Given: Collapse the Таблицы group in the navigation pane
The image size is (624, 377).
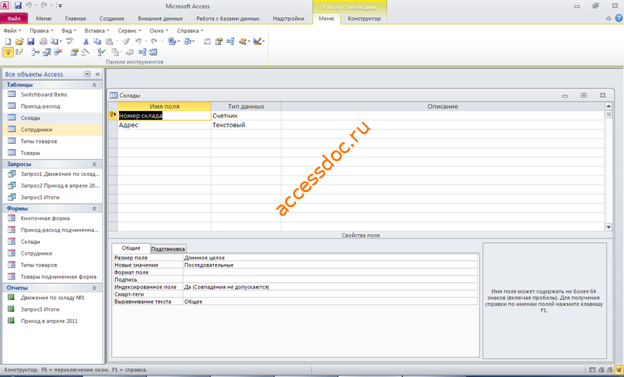Looking at the screenshot, I should pyautogui.click(x=94, y=85).
